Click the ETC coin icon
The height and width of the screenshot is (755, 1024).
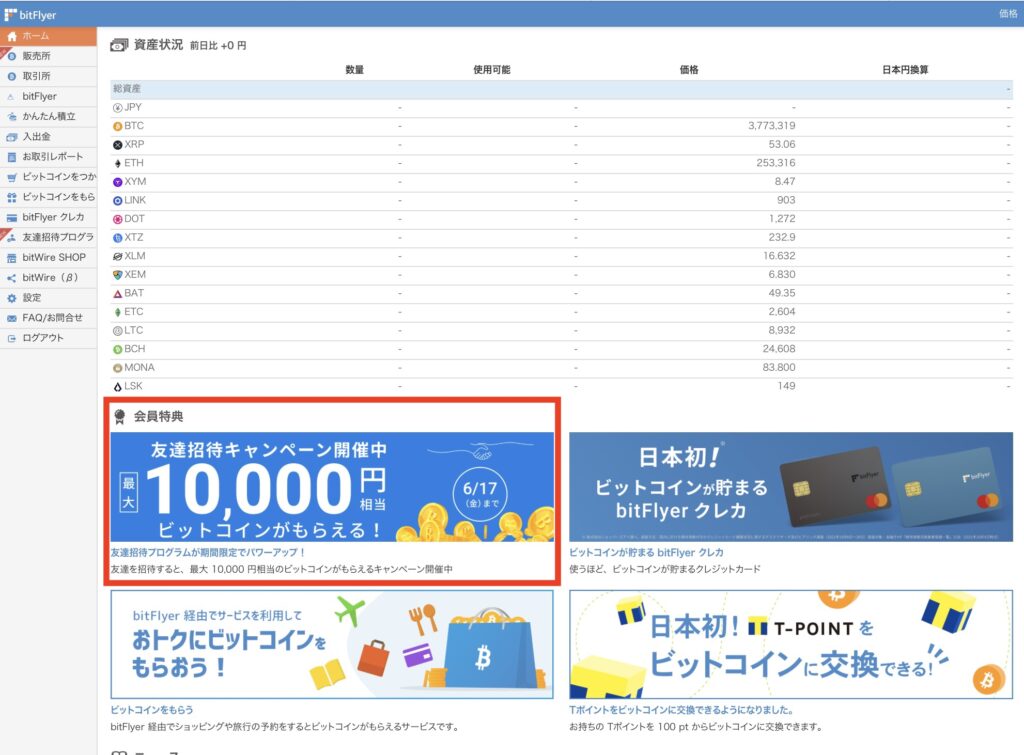pyautogui.click(x=118, y=312)
